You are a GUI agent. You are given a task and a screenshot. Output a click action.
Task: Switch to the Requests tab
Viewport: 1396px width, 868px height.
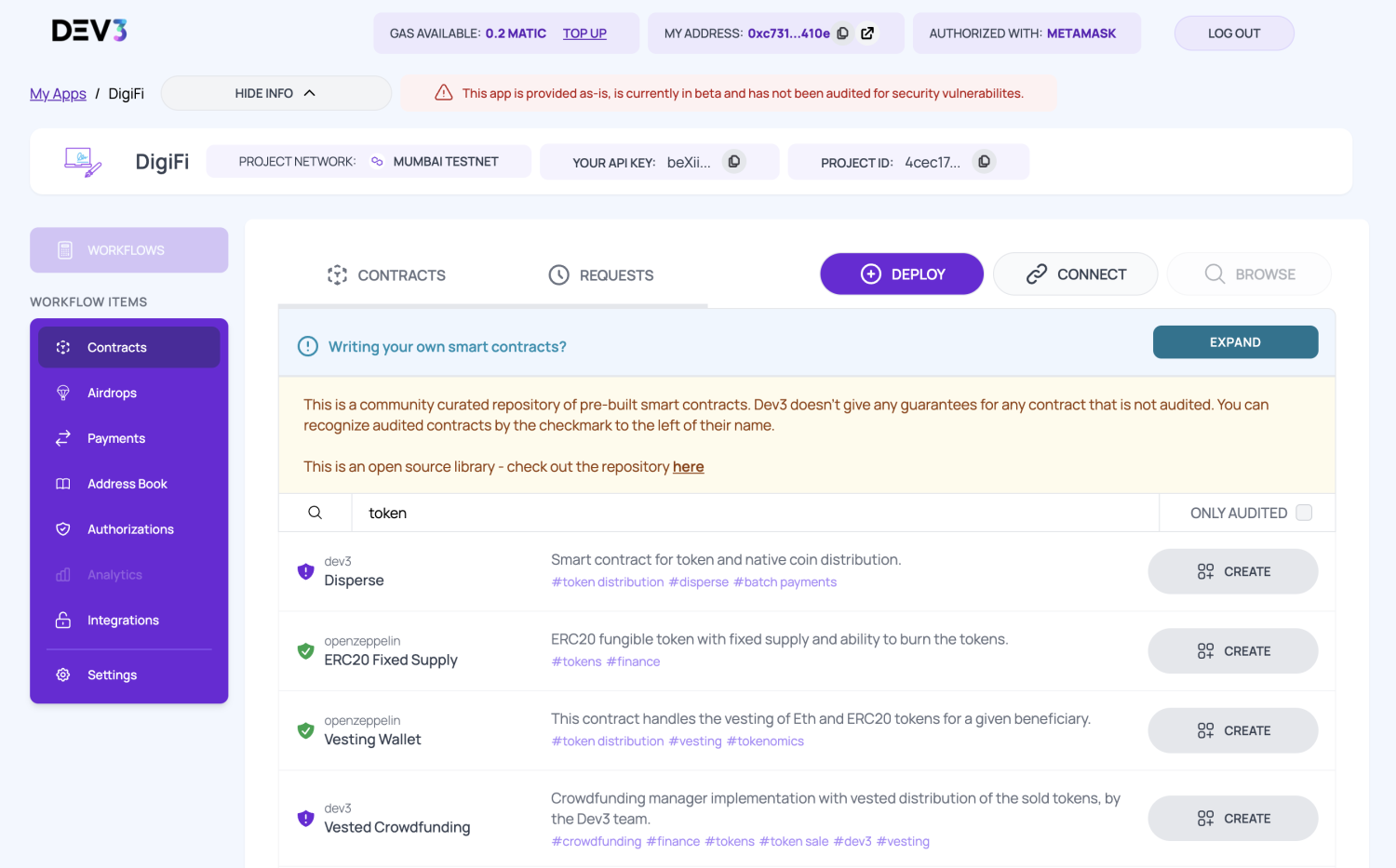pos(600,274)
